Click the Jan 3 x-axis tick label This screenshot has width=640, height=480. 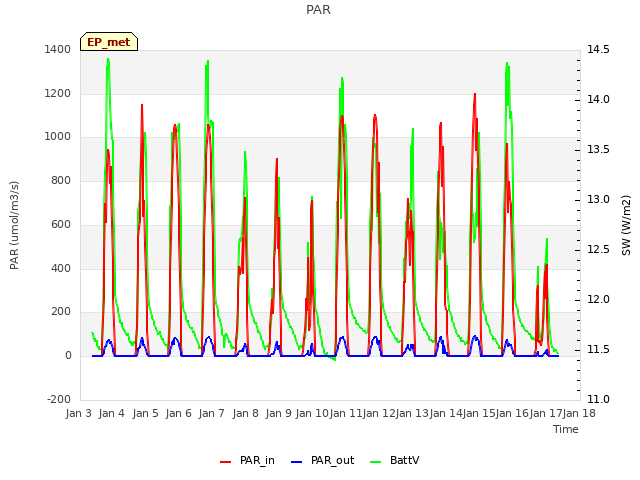tap(78, 413)
